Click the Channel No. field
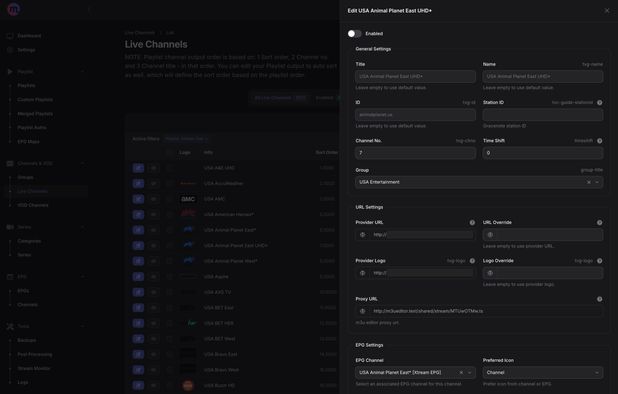 point(415,153)
